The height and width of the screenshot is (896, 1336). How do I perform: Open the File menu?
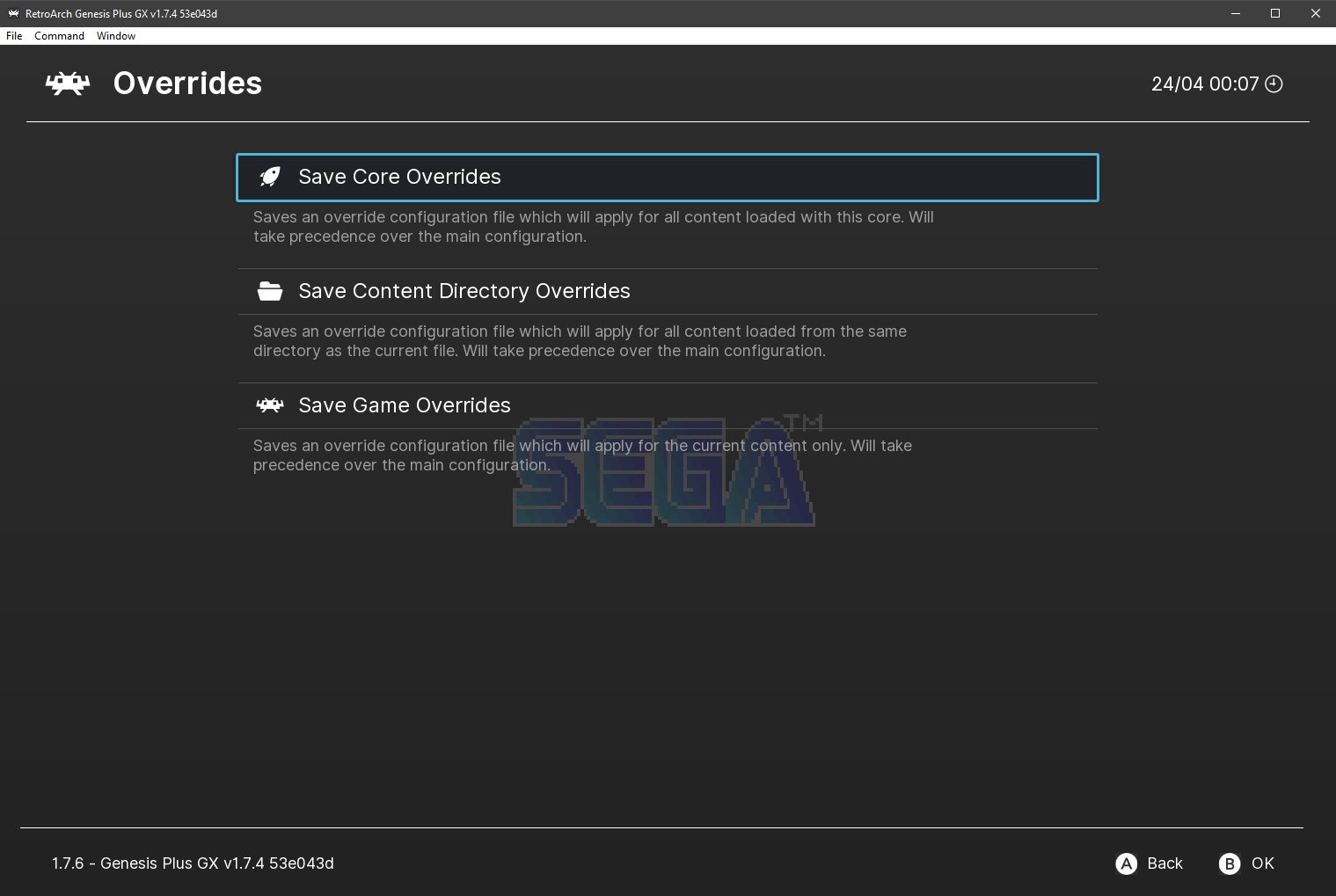point(14,36)
